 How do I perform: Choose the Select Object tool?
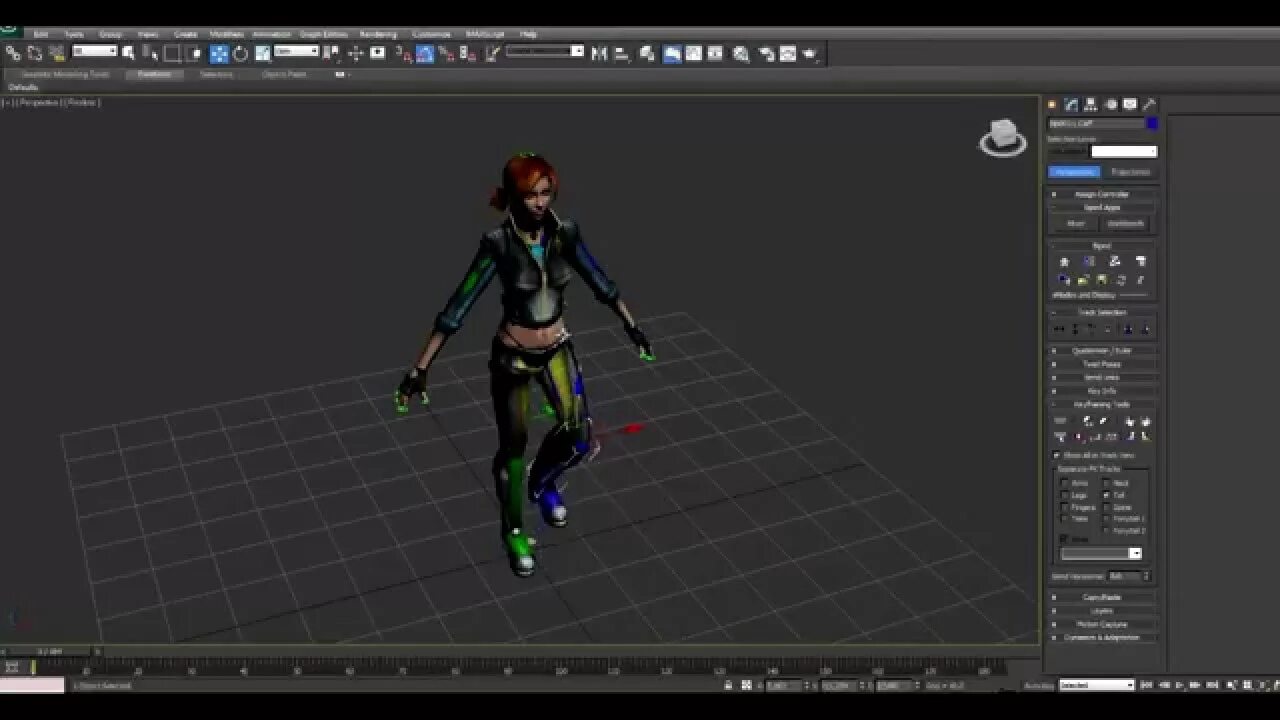[x=128, y=53]
